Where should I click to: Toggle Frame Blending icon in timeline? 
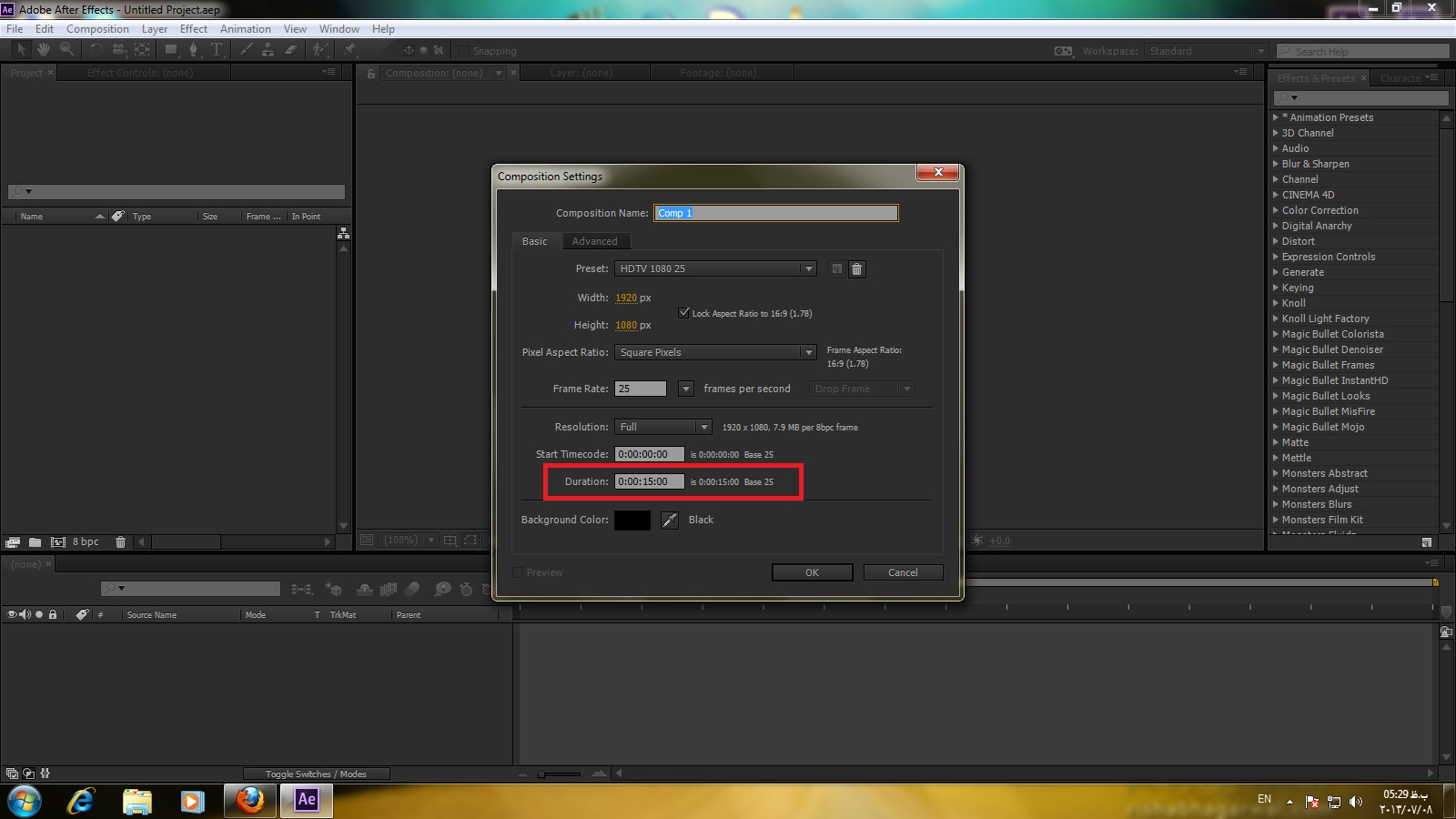pos(389,590)
